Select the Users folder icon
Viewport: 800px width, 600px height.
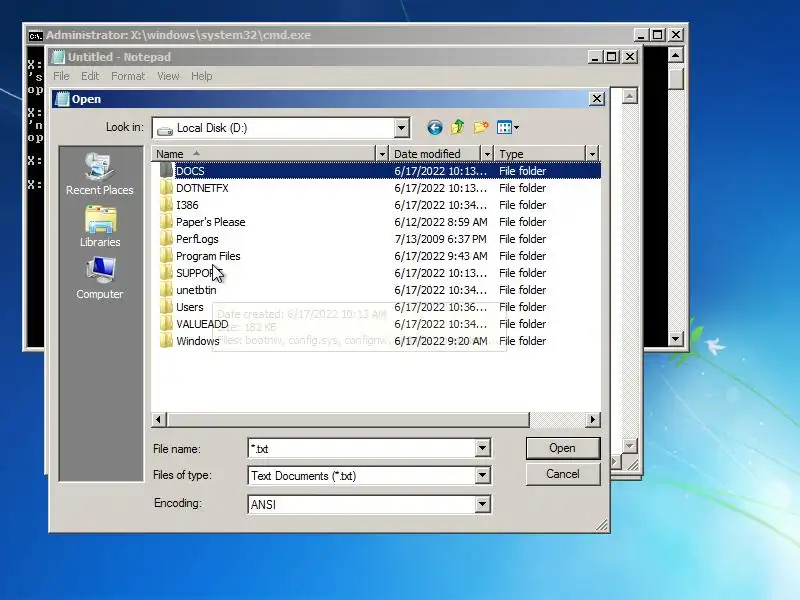(x=166, y=307)
